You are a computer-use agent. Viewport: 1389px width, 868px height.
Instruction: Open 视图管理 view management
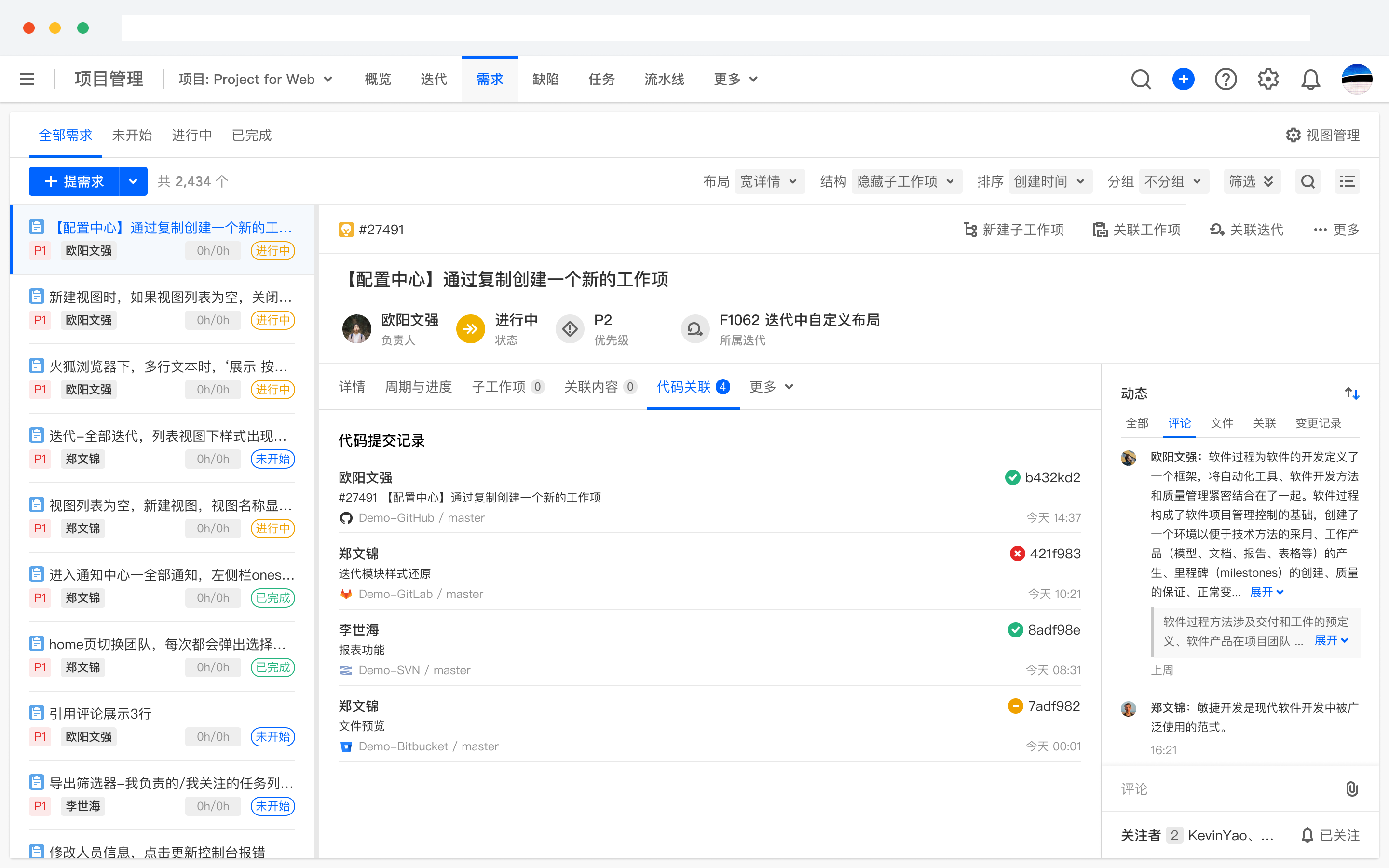(1322, 136)
